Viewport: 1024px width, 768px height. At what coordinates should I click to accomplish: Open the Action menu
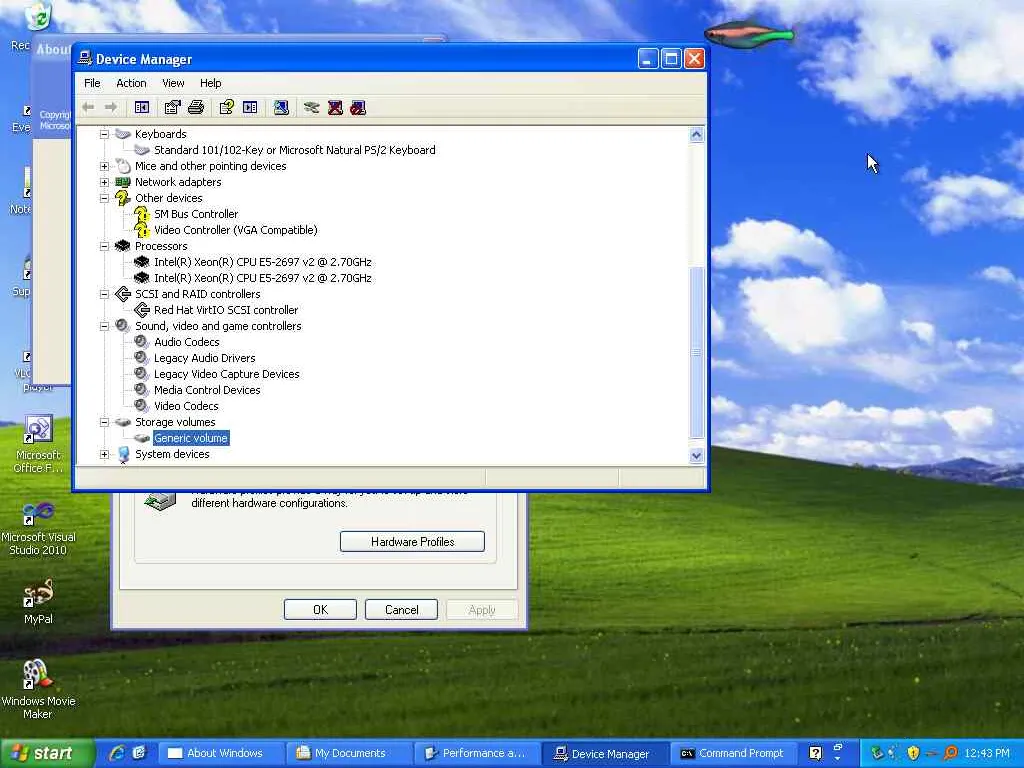point(131,83)
